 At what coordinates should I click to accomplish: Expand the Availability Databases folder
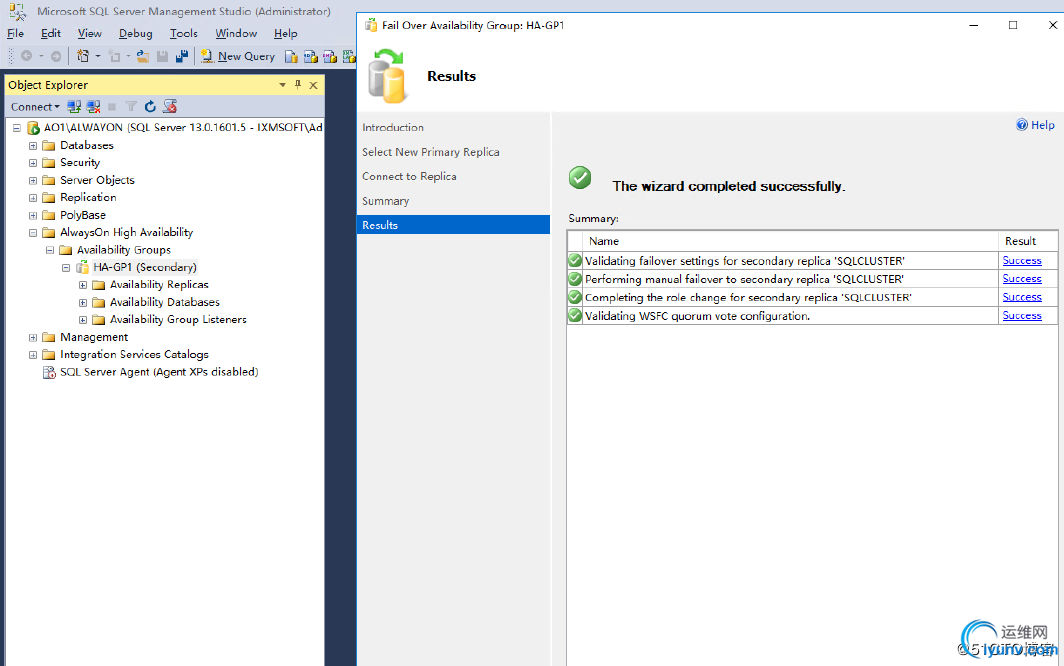click(83, 302)
